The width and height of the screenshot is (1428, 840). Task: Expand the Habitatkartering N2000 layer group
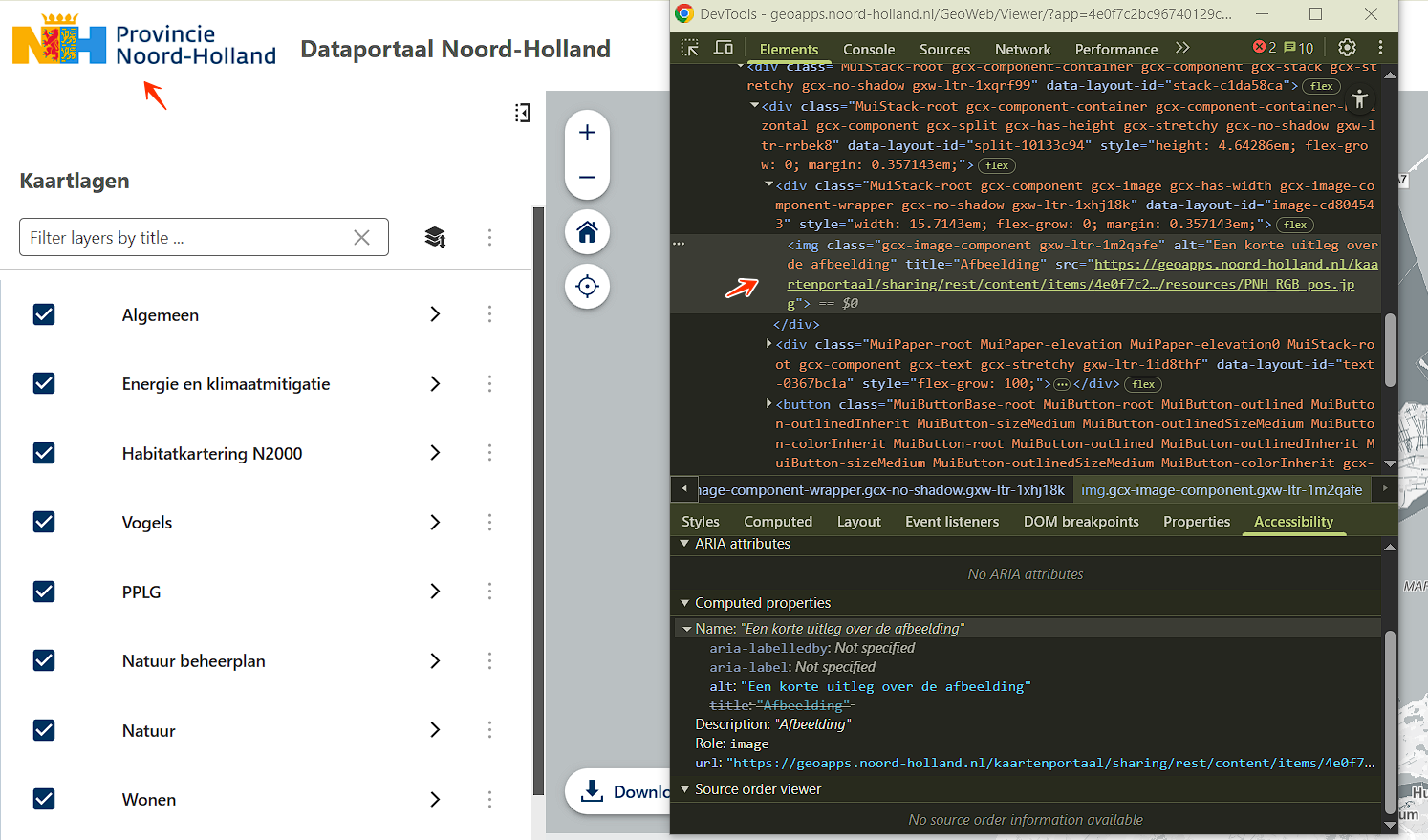tap(435, 453)
